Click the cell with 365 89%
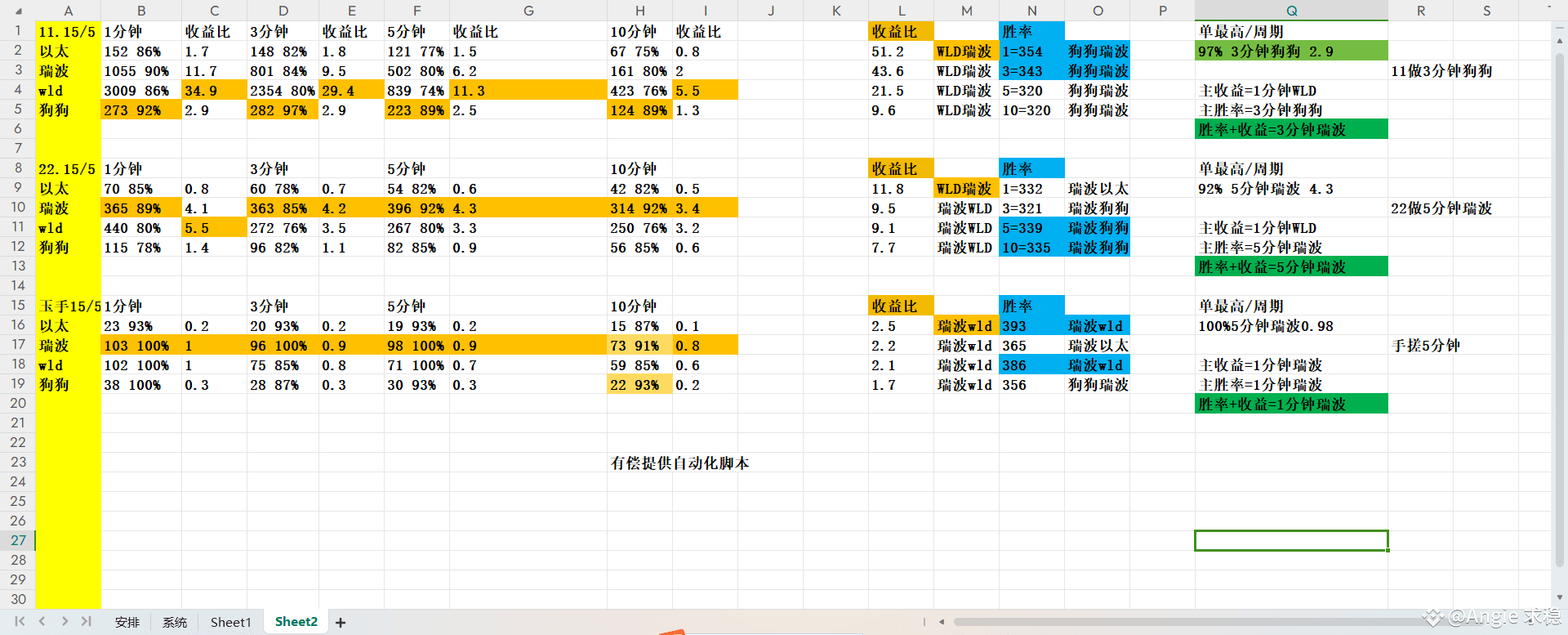1568x635 pixels. coord(141,208)
